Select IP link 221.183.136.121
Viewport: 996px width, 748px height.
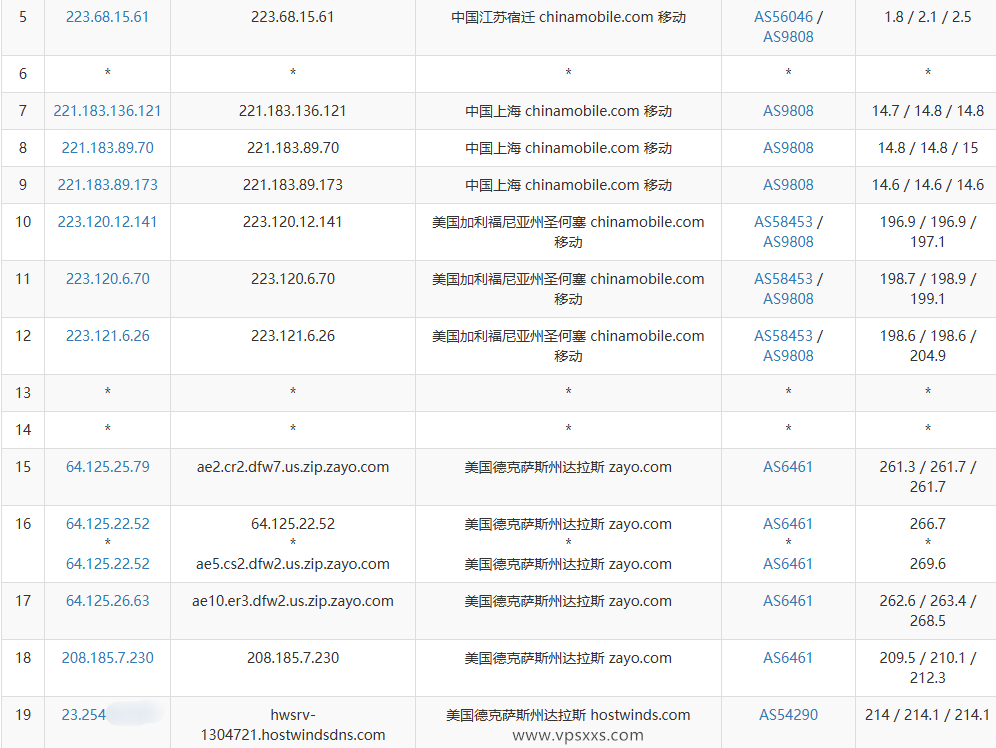(107, 111)
